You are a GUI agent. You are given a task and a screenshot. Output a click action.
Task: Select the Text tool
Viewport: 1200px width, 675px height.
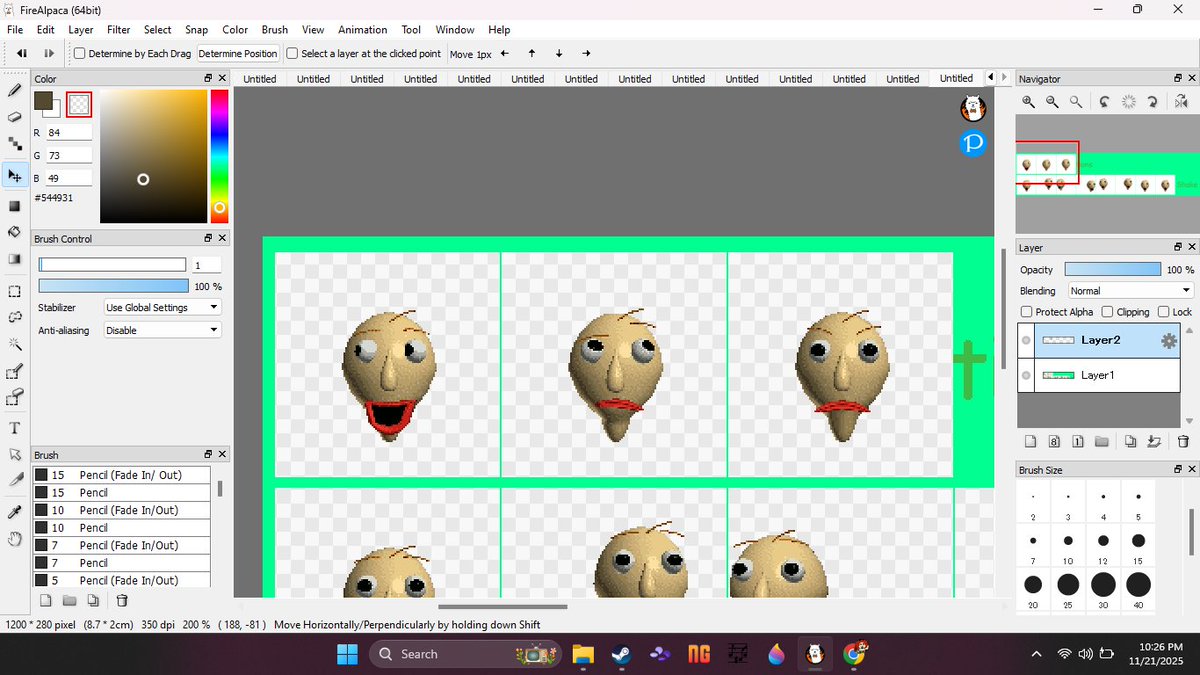pos(15,429)
